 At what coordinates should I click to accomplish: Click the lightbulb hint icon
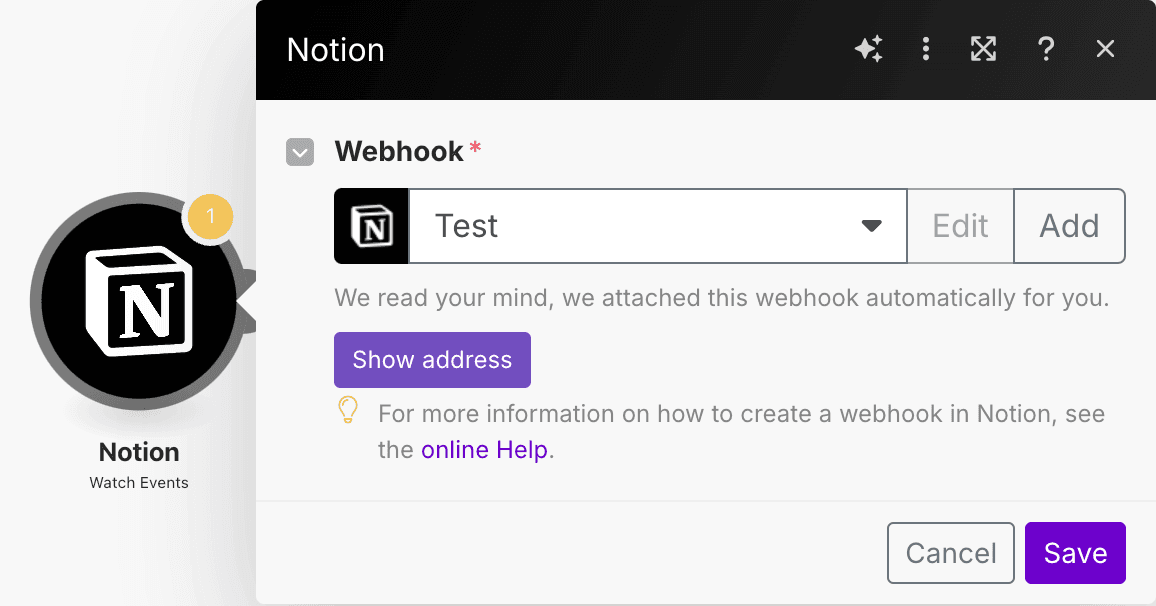[347, 411]
